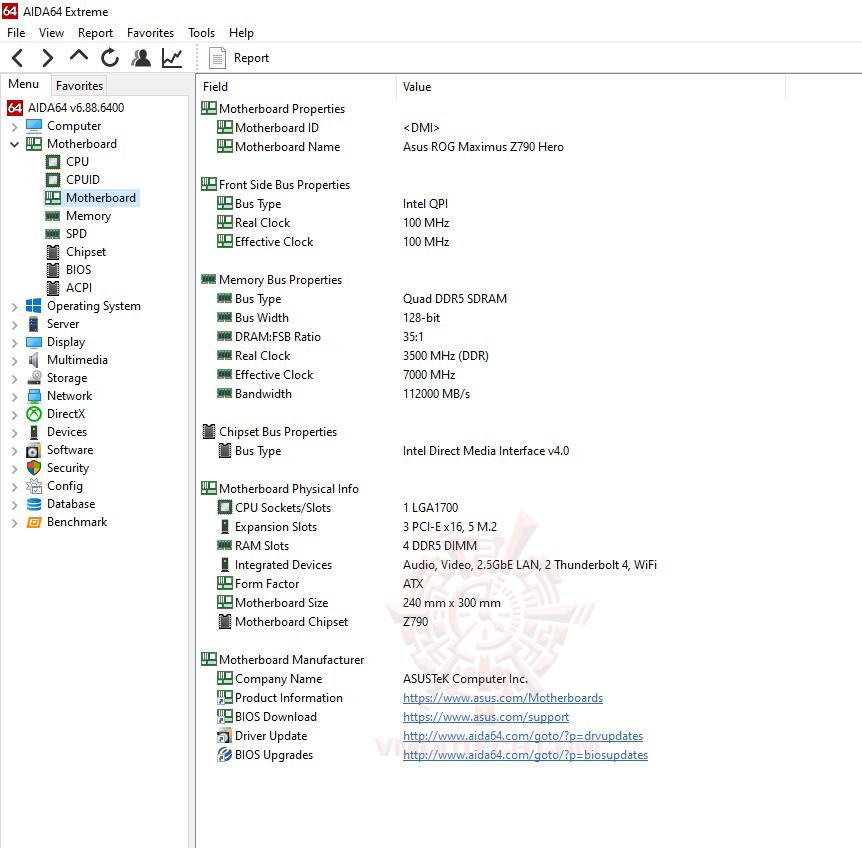Go back with the left arrow toolbar icon
The height and width of the screenshot is (848, 862).
[18, 58]
